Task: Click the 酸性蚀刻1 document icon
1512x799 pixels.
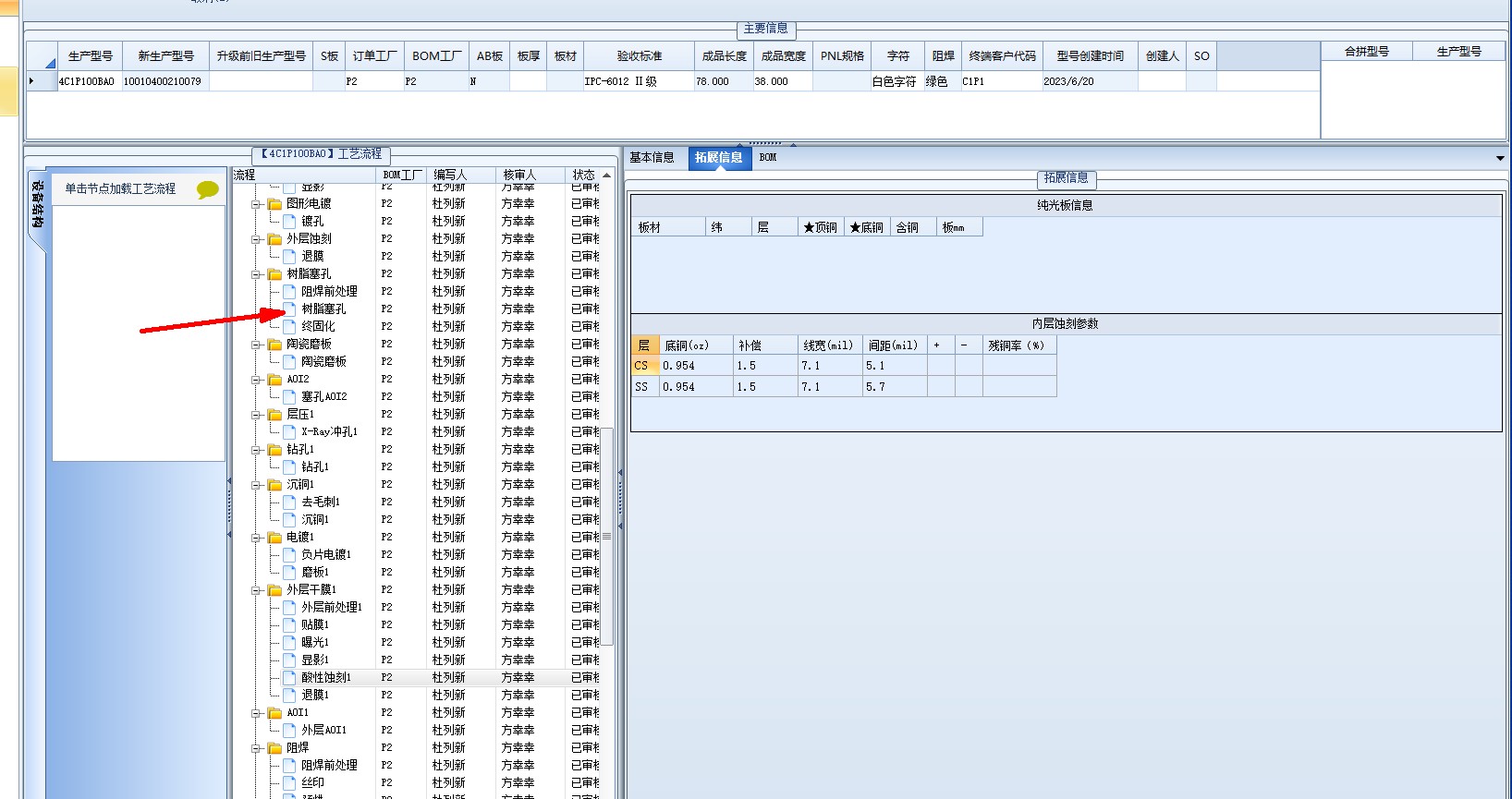Action: (289, 678)
